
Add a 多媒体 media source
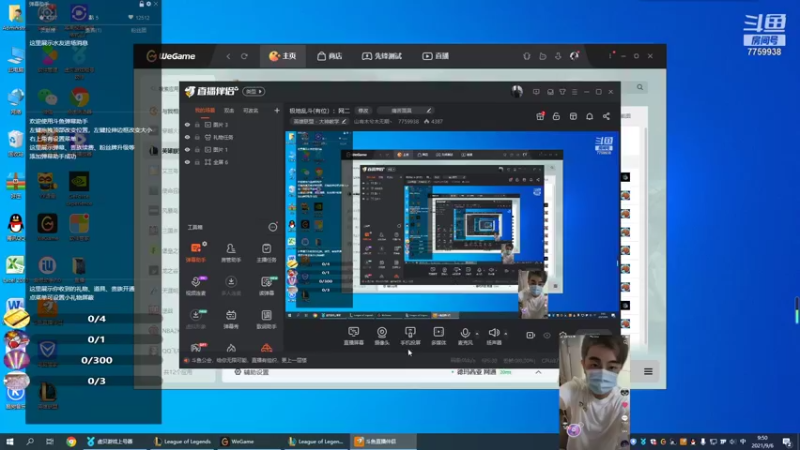point(438,336)
